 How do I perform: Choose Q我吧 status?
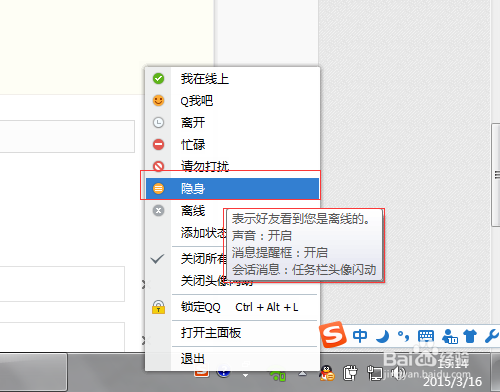(x=233, y=100)
